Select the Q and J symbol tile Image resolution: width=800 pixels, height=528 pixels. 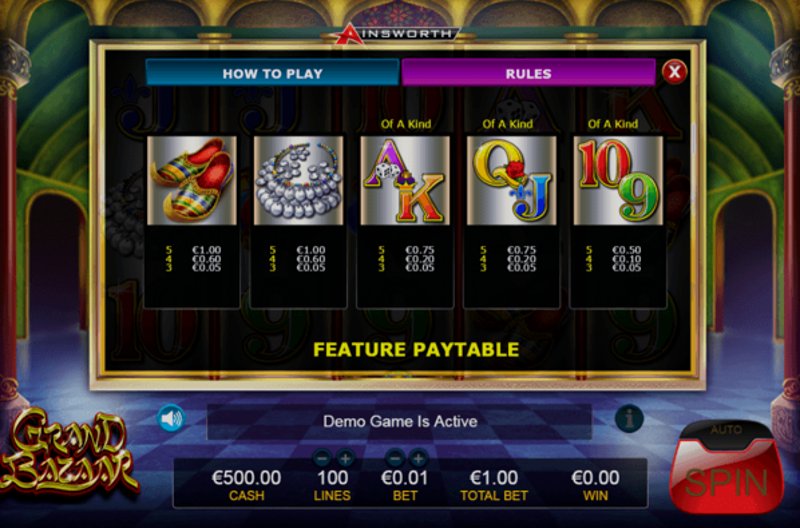(512, 180)
